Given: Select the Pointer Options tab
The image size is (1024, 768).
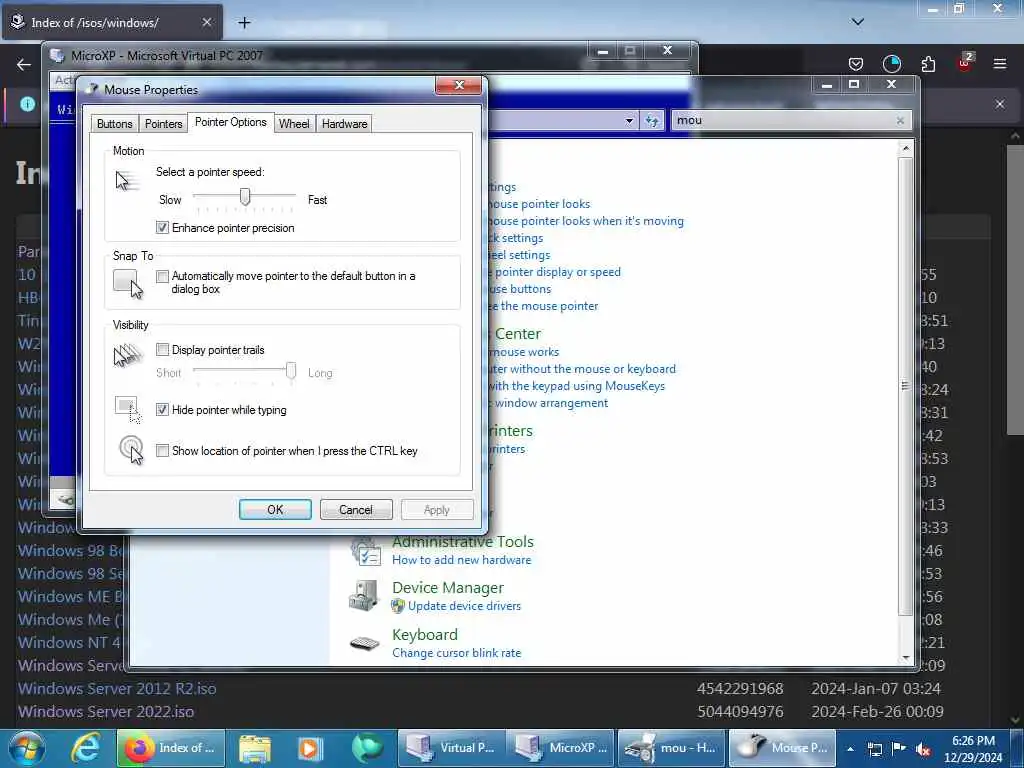Looking at the screenshot, I should pos(231,122).
